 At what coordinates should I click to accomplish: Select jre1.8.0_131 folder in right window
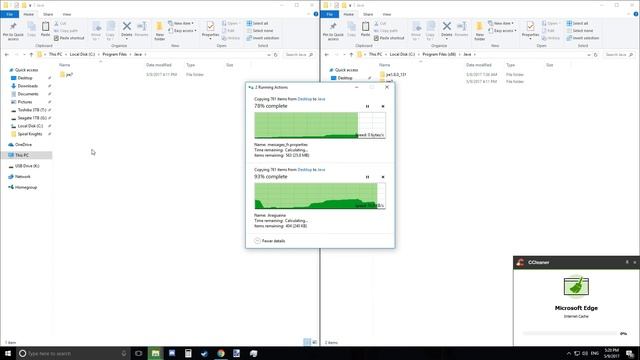[393, 75]
